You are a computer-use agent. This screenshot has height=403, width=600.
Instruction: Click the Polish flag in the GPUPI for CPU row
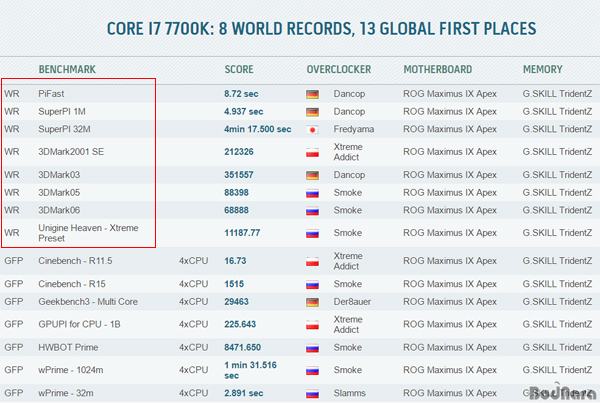[x=312, y=325]
